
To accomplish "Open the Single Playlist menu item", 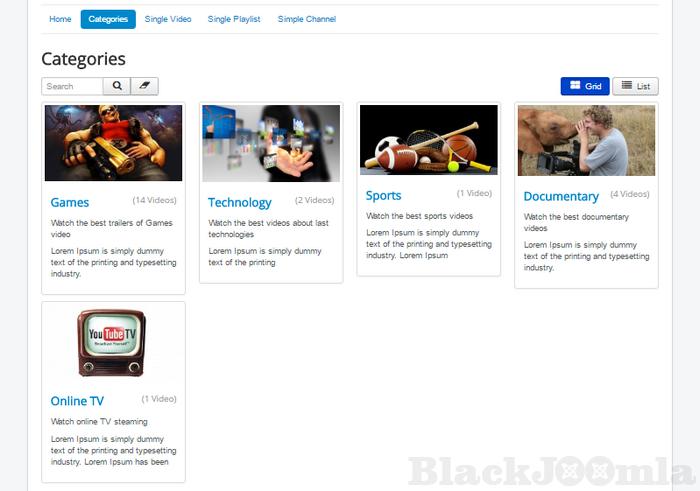I will [x=234, y=19].
